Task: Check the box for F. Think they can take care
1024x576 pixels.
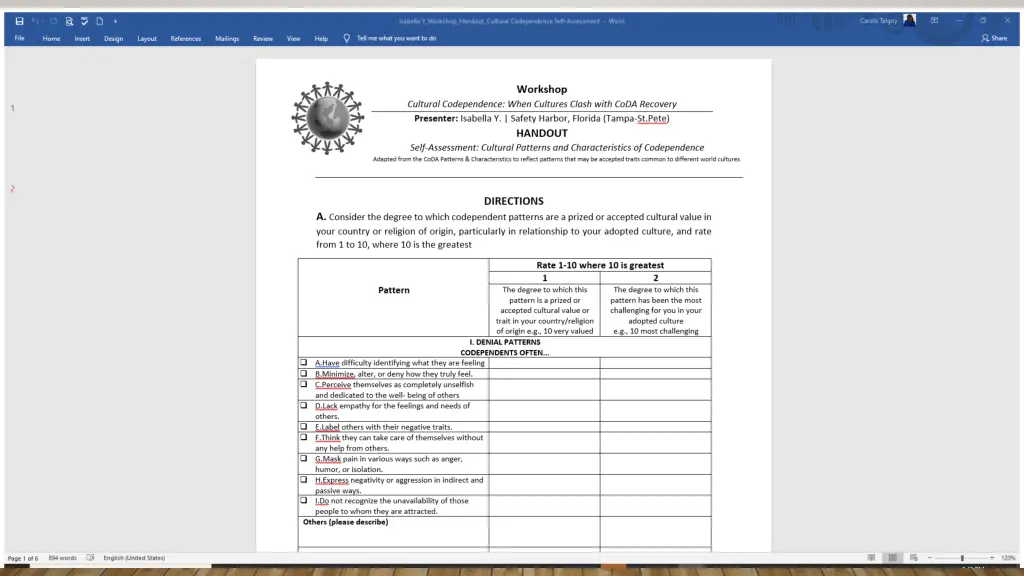Action: pos(304,437)
